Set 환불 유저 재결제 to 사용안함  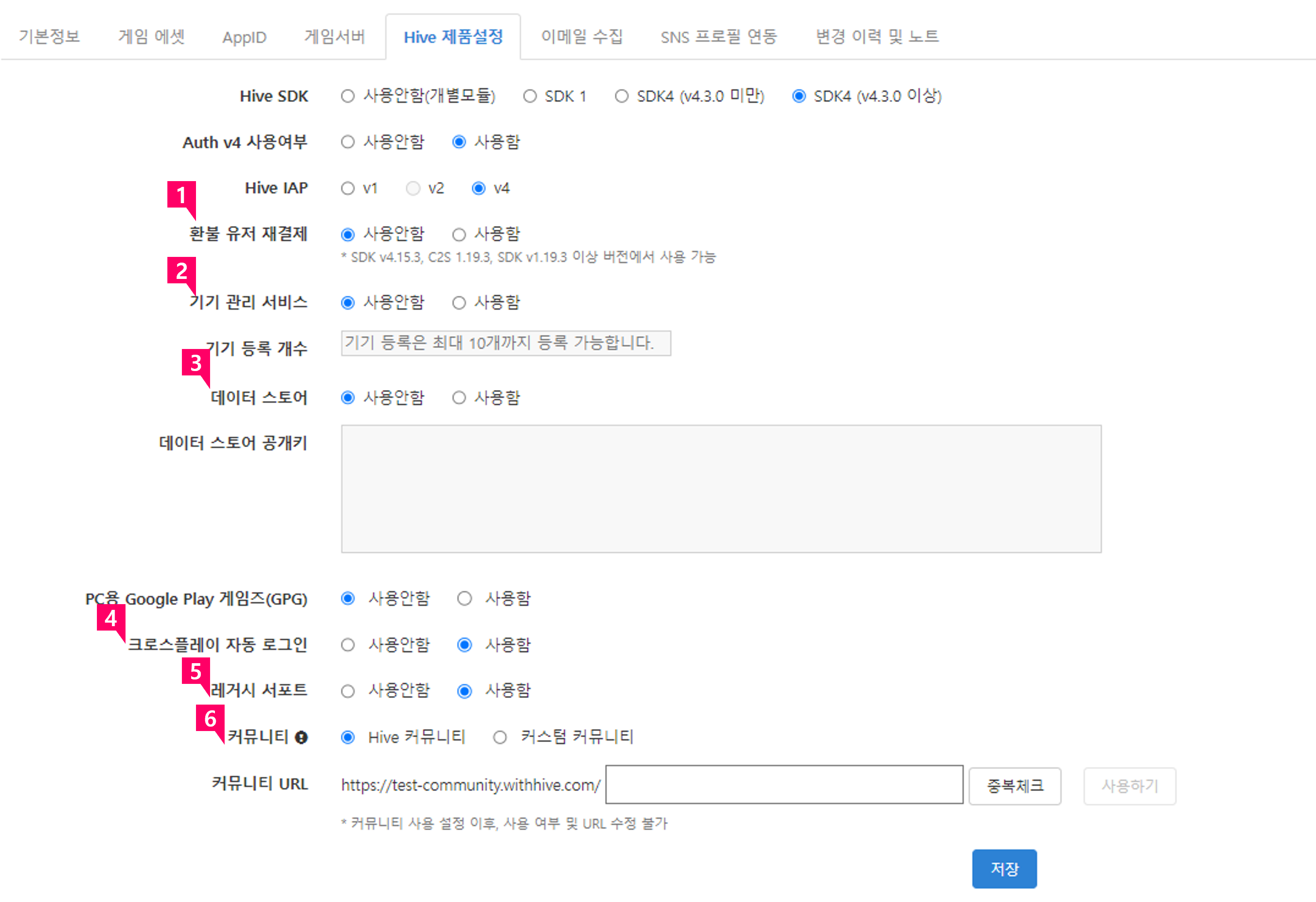coord(347,234)
